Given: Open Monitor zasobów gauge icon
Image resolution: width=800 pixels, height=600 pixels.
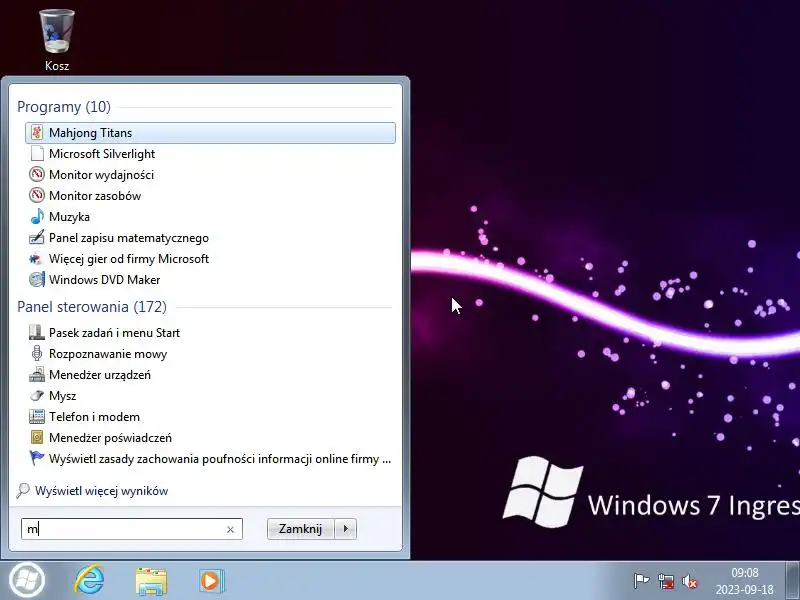Looking at the screenshot, I should point(37,195).
